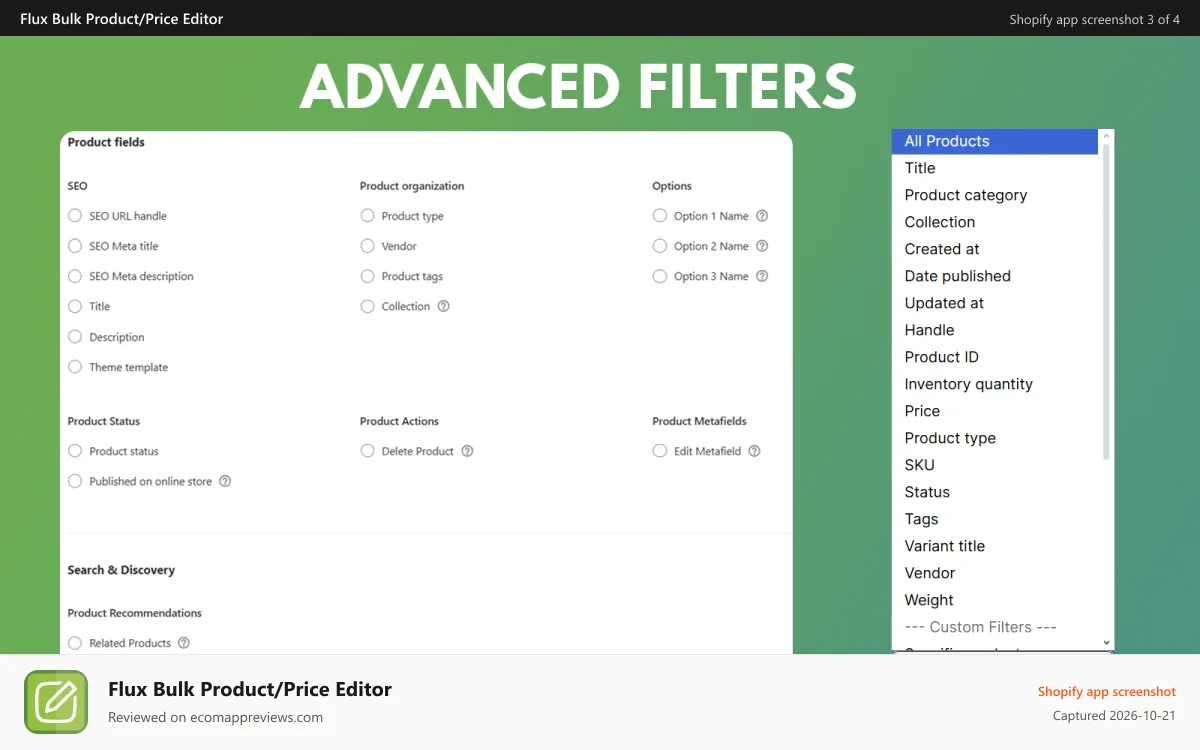Show the help icon next to Edit Metafield
Viewport: 1200px width, 750px height.
(754, 451)
